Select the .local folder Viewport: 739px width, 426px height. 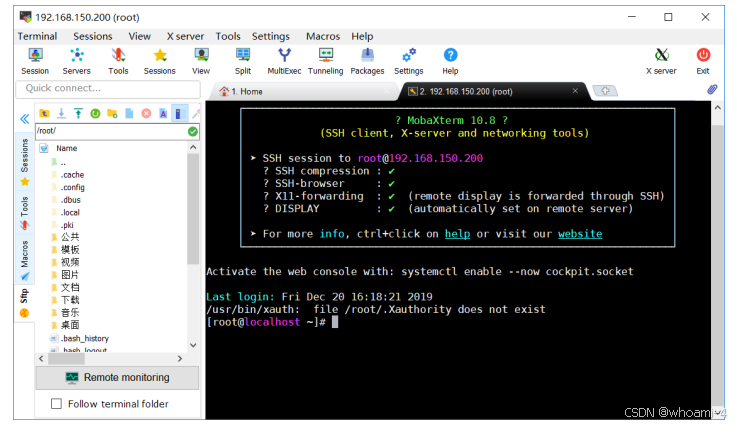pyautogui.click(x=70, y=213)
